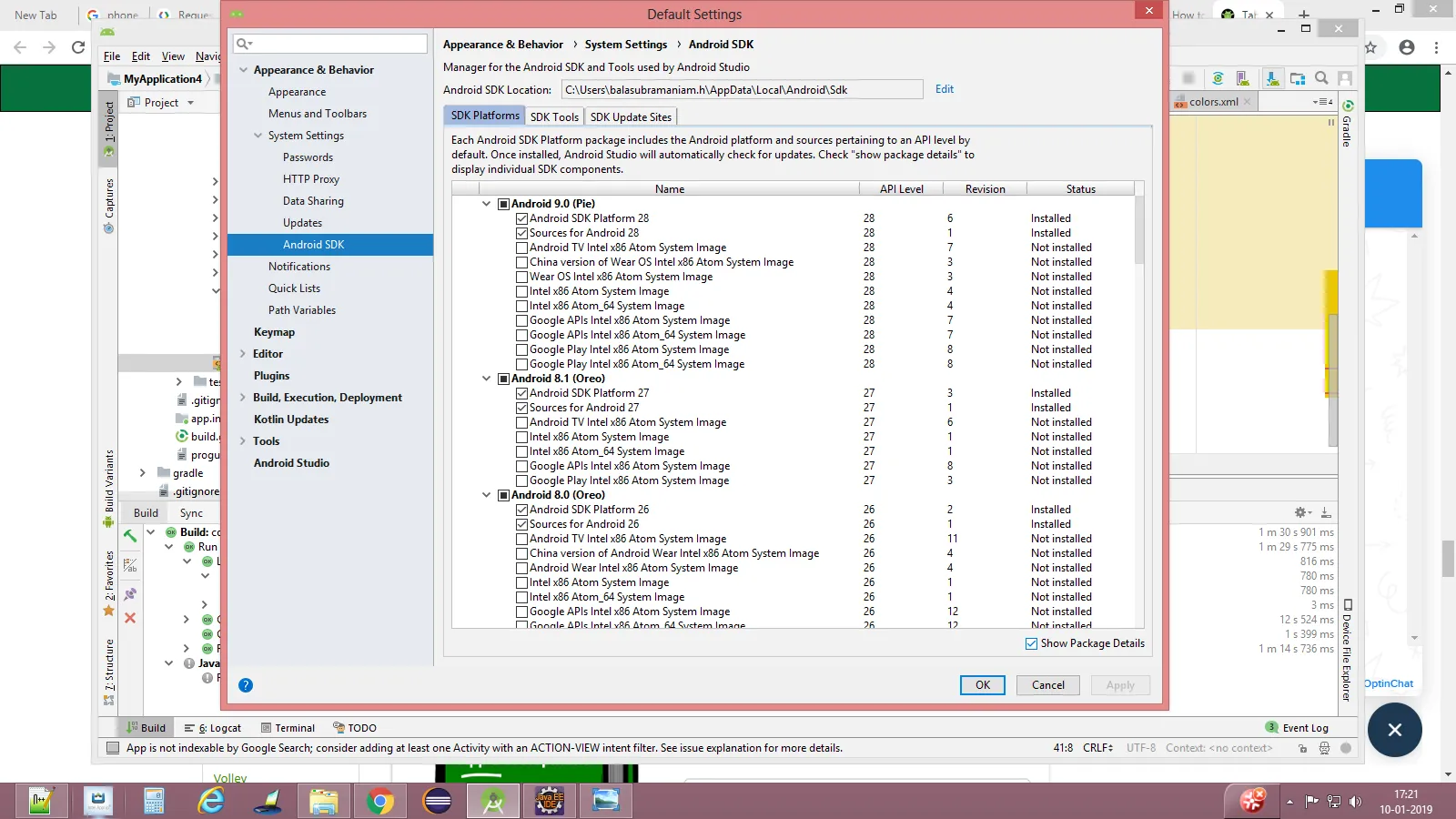Image resolution: width=1456 pixels, height=819 pixels.
Task: Select Passwords in the settings tree
Action: pos(308,157)
